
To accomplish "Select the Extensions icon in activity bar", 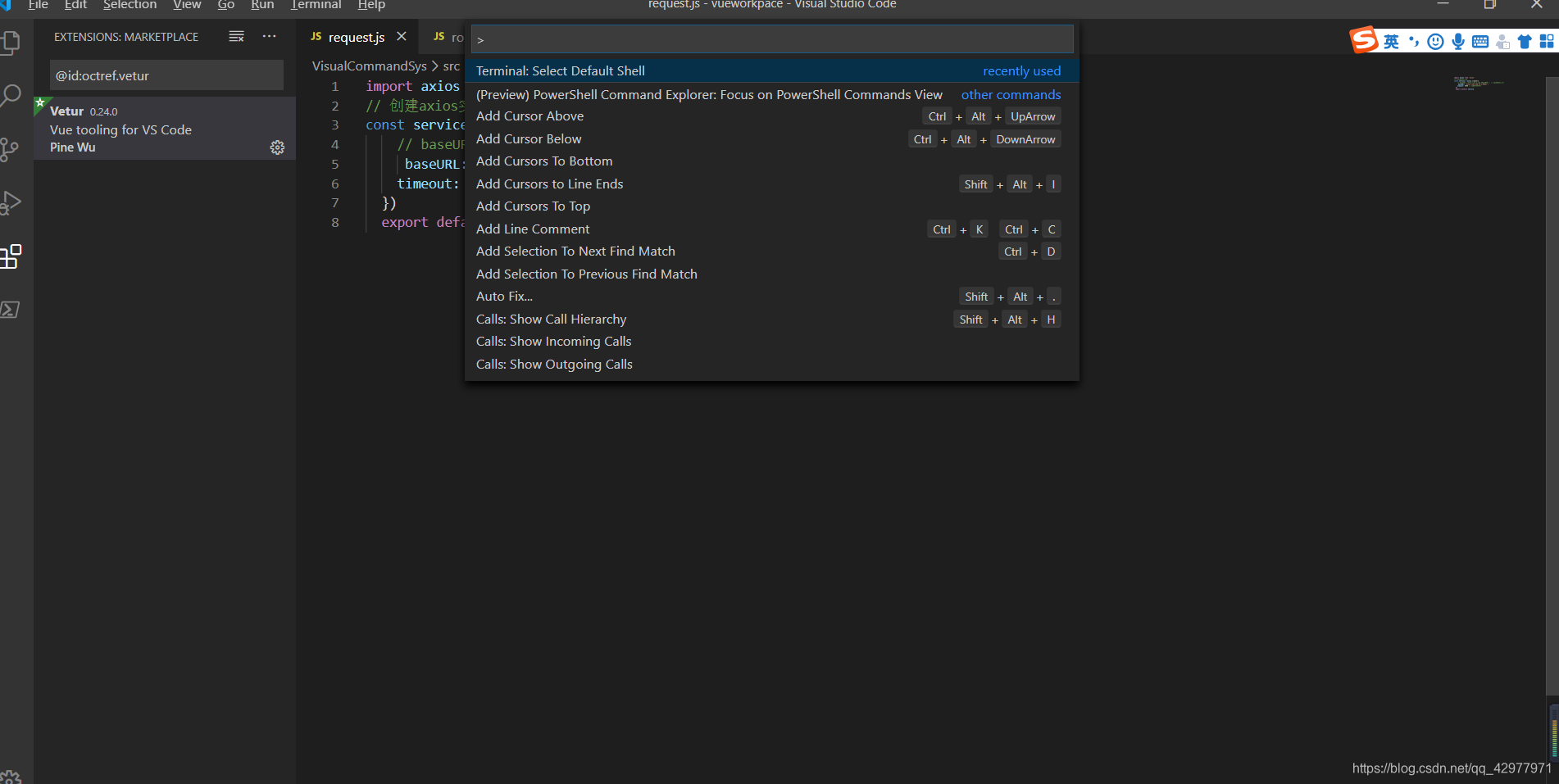I will (x=12, y=256).
